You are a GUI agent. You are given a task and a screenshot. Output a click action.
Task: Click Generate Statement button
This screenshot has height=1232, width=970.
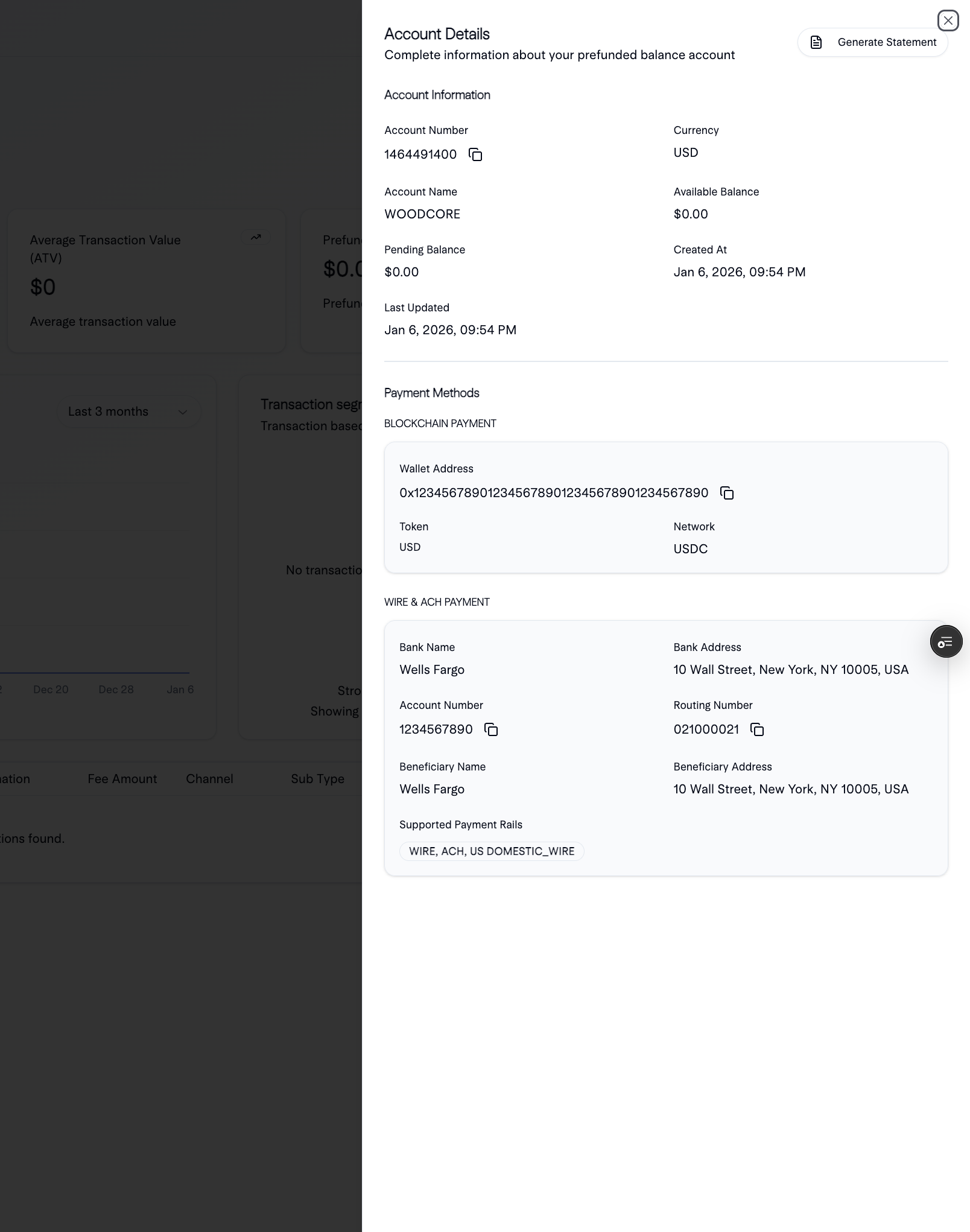tap(872, 42)
